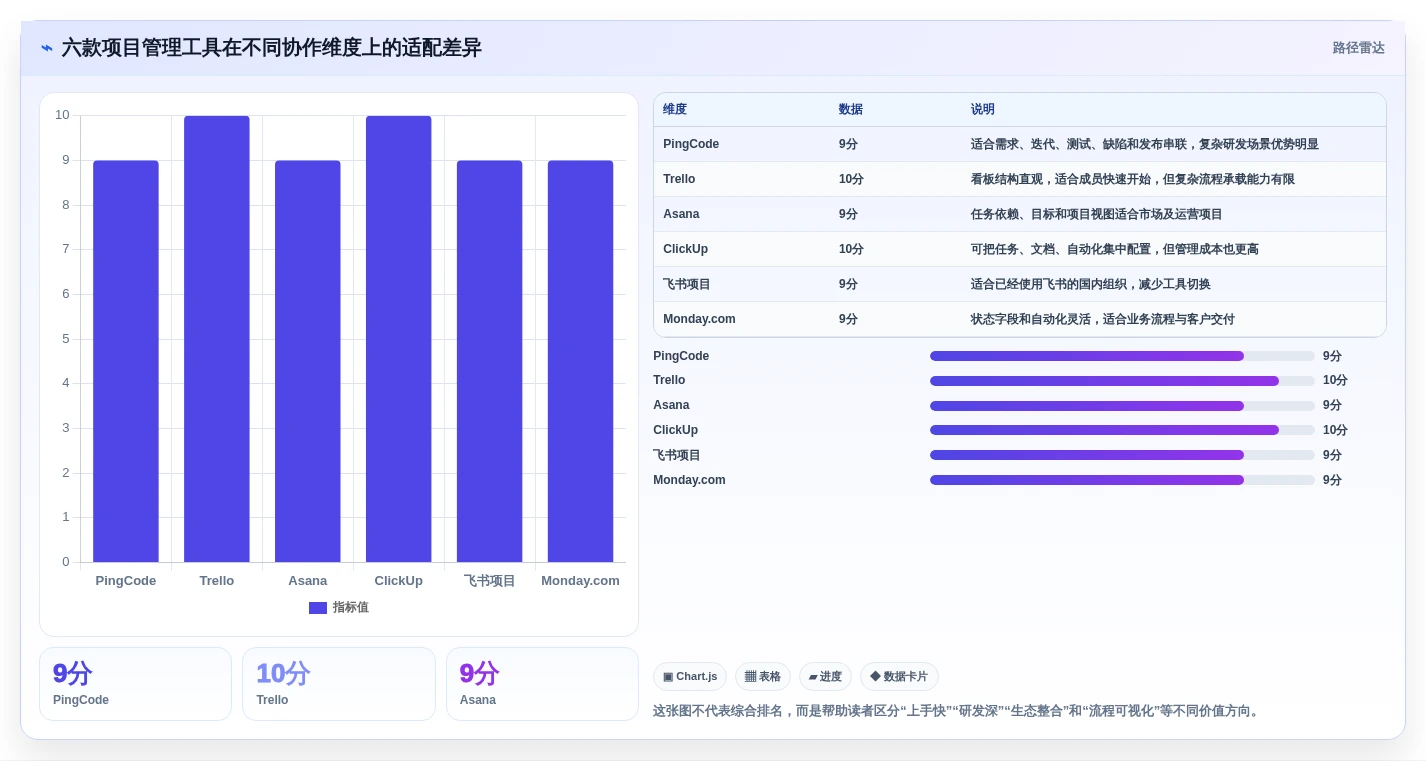Viewport: 1426px width, 761px height.
Task: Click the lightning icon beside the title
Action: point(47,48)
